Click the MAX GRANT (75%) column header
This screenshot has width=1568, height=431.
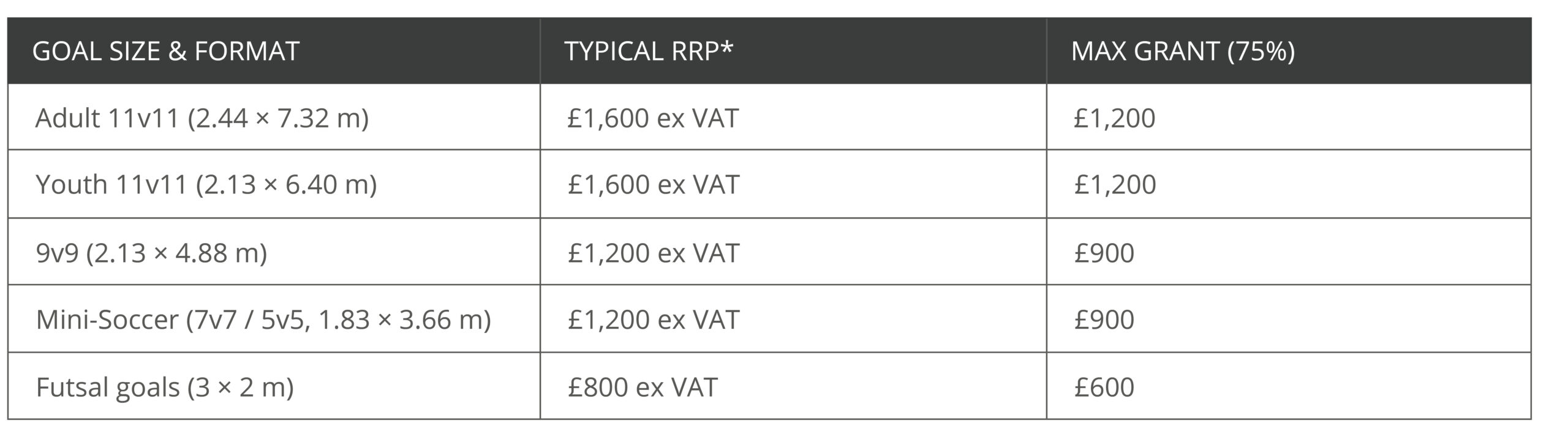pyautogui.click(x=1182, y=51)
